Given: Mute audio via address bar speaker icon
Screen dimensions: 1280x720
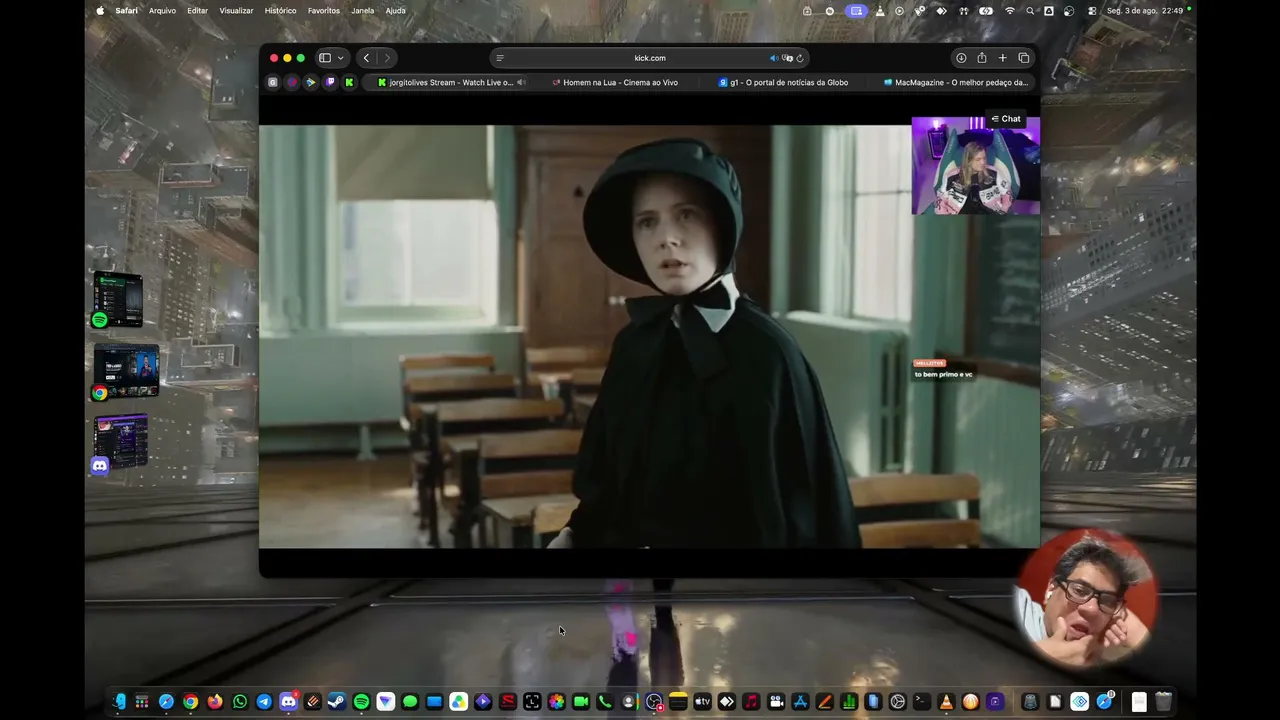Looking at the screenshot, I should (x=773, y=58).
